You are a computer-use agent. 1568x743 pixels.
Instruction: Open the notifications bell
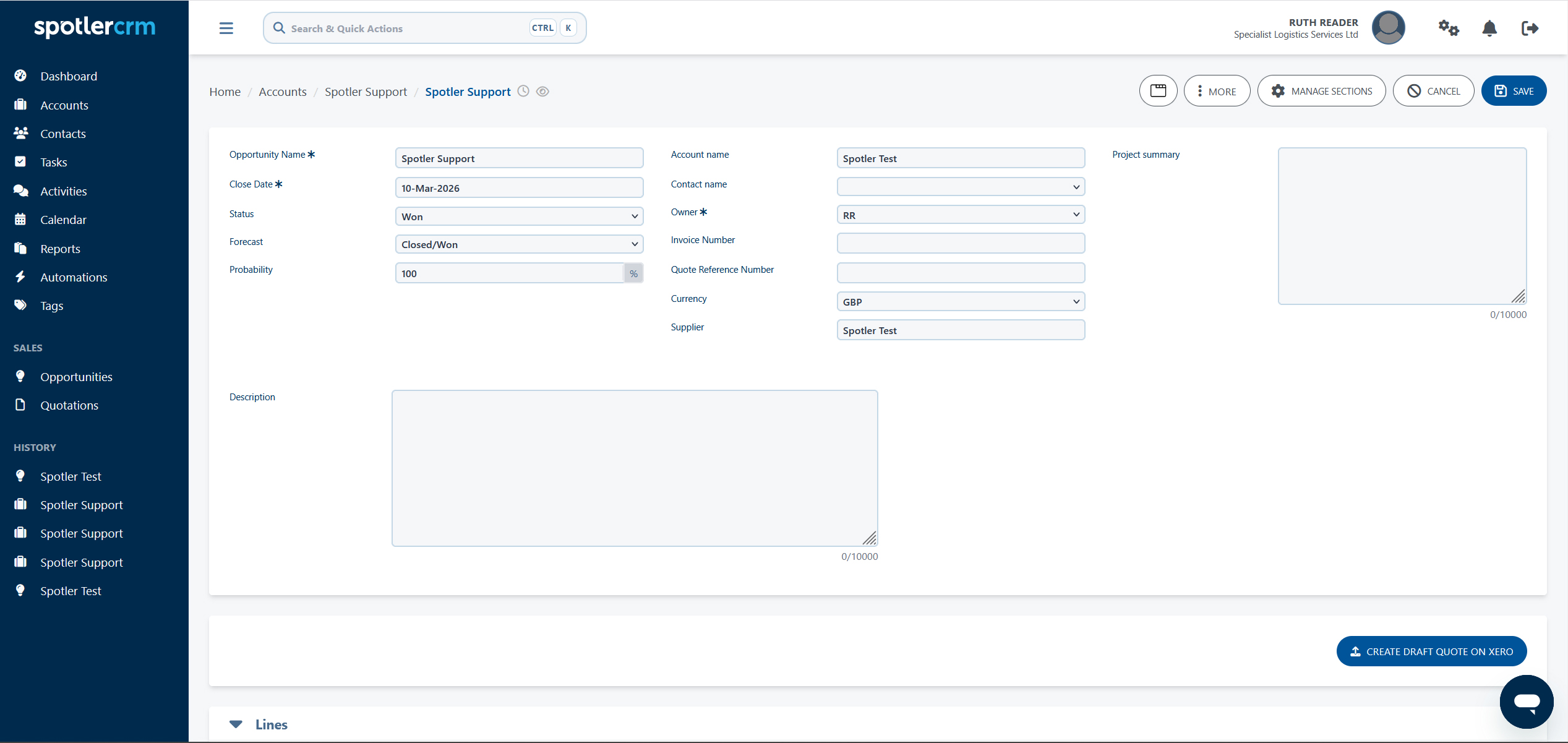1489,28
